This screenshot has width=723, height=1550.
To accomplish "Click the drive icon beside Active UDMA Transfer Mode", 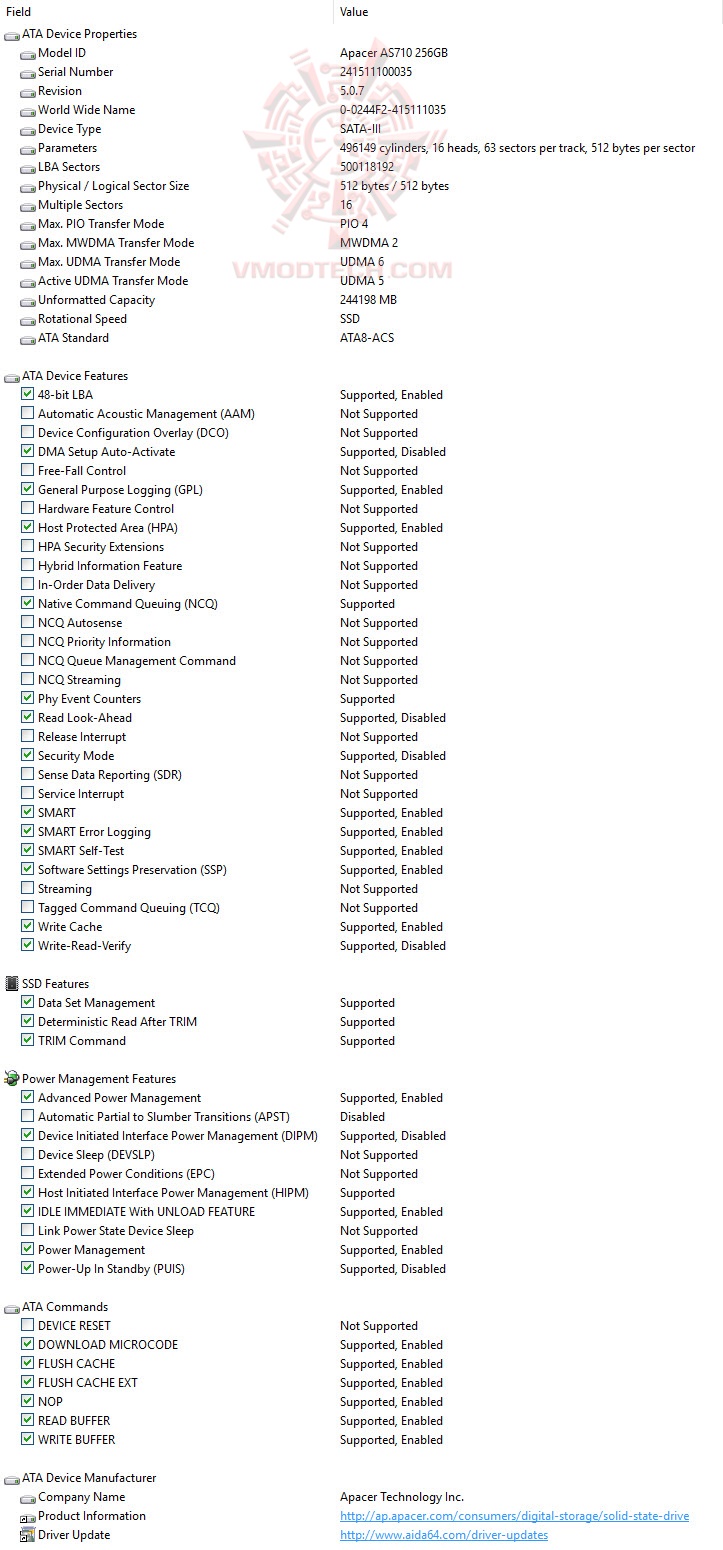I will coord(28,281).
